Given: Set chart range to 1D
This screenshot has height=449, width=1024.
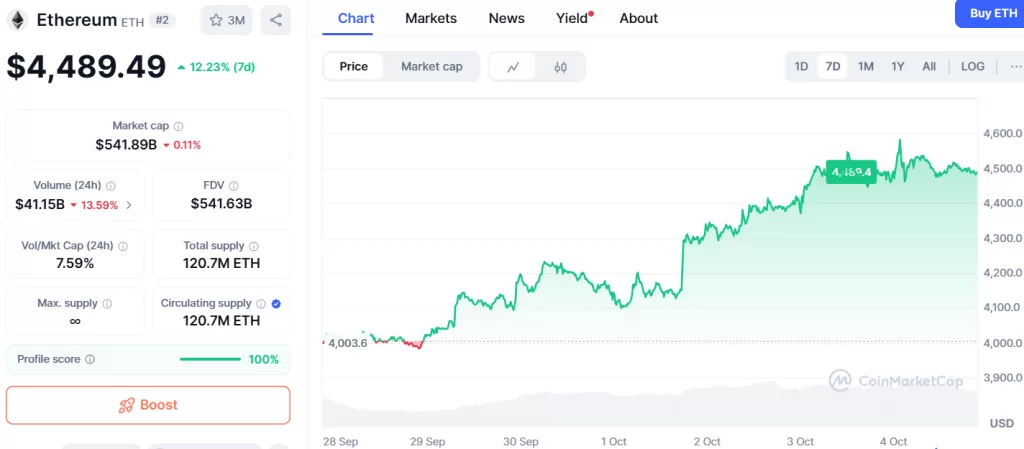Looking at the screenshot, I should [801, 67].
